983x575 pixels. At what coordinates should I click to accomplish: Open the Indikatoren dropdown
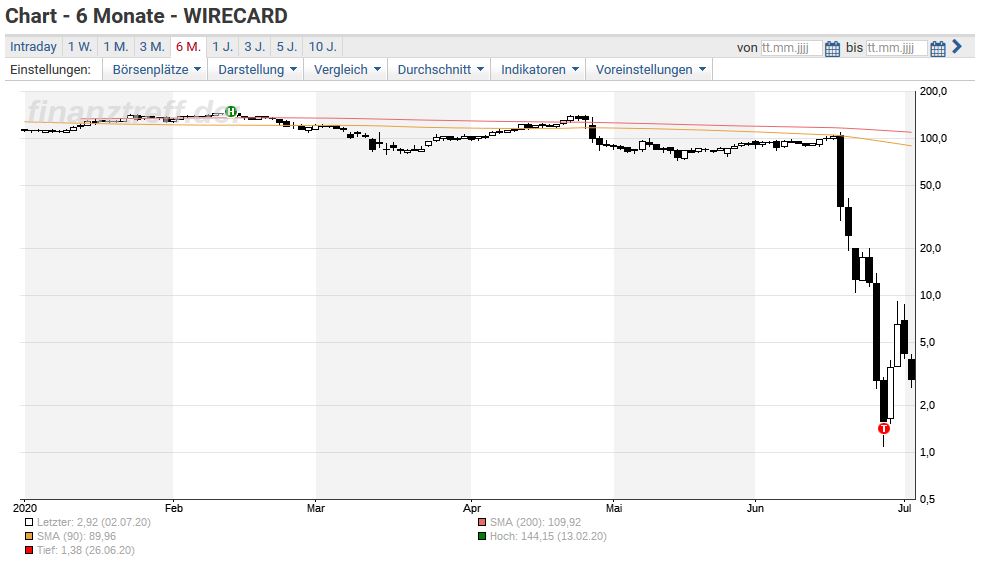click(x=539, y=70)
